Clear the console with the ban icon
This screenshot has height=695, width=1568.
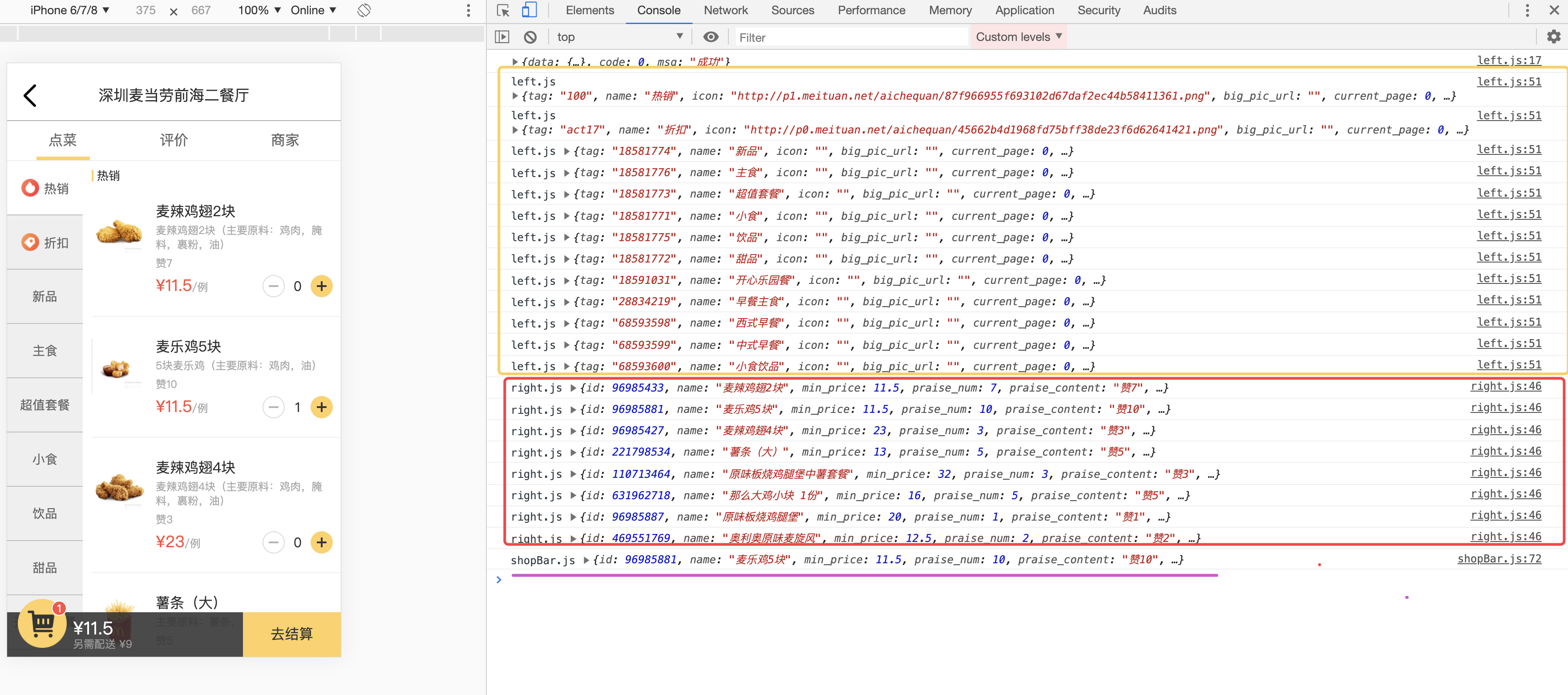pos(530,37)
